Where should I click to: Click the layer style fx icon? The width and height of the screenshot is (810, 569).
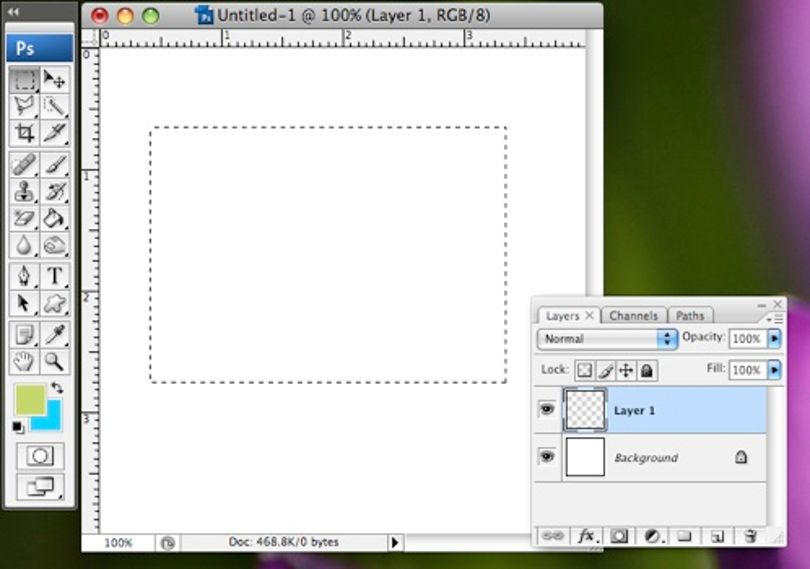[586, 536]
